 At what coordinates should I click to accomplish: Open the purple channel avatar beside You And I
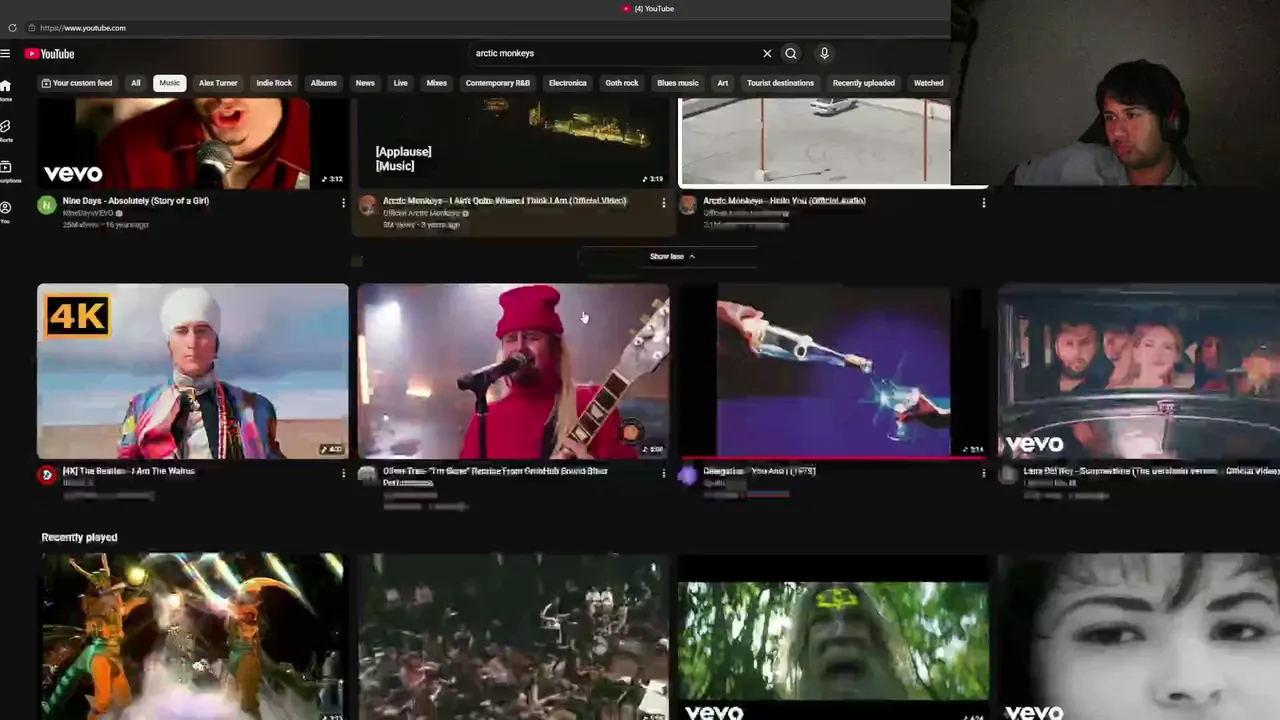point(687,475)
